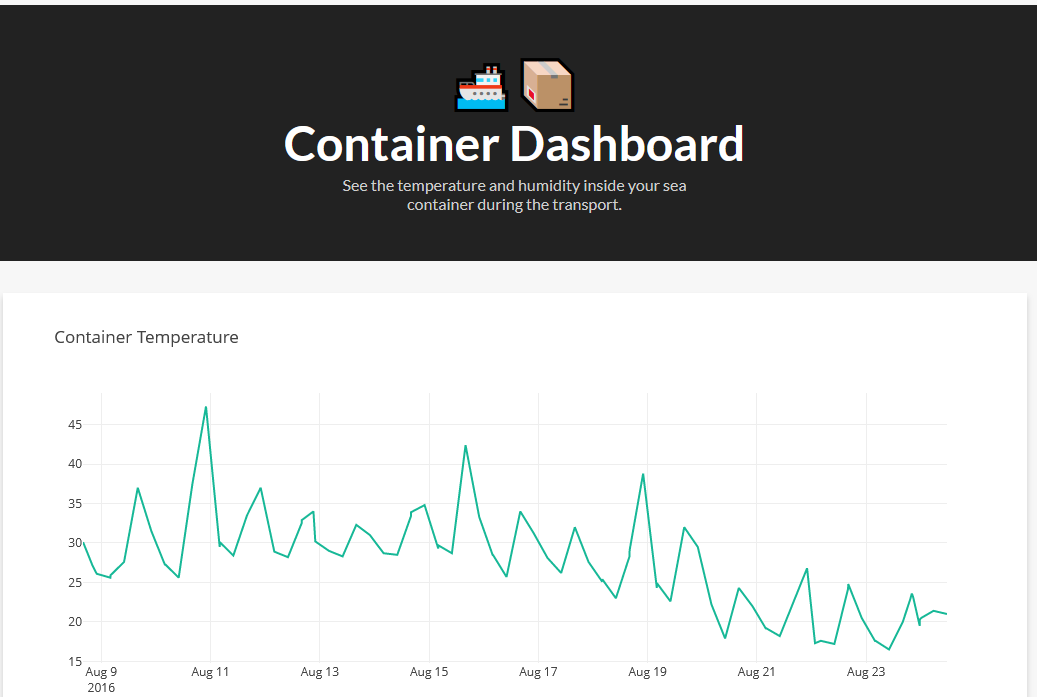Click the Aug 11 date label
The width and height of the screenshot is (1037, 697).
[210, 672]
